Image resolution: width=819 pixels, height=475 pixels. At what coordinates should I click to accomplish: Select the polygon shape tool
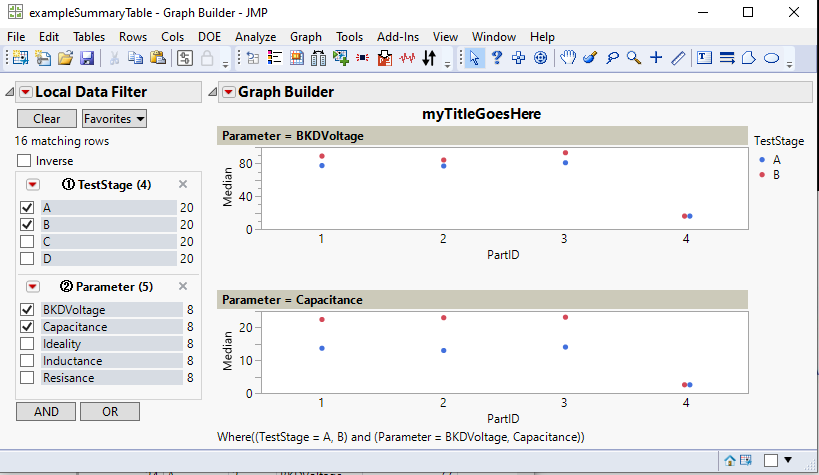[x=748, y=57]
